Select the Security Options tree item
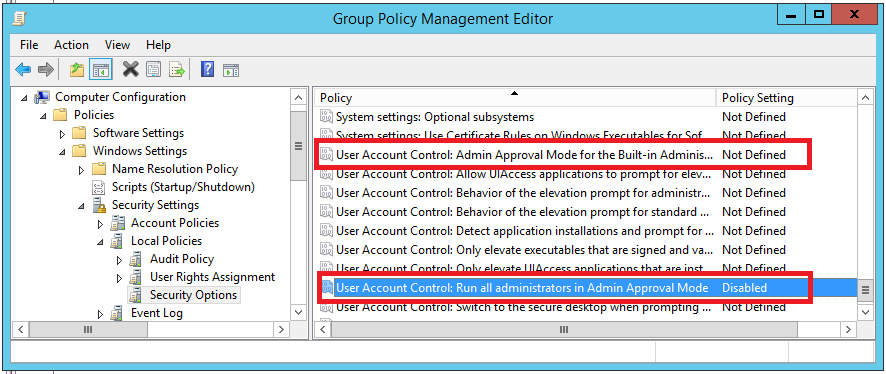Image resolution: width=886 pixels, height=374 pixels. pyautogui.click(x=193, y=295)
